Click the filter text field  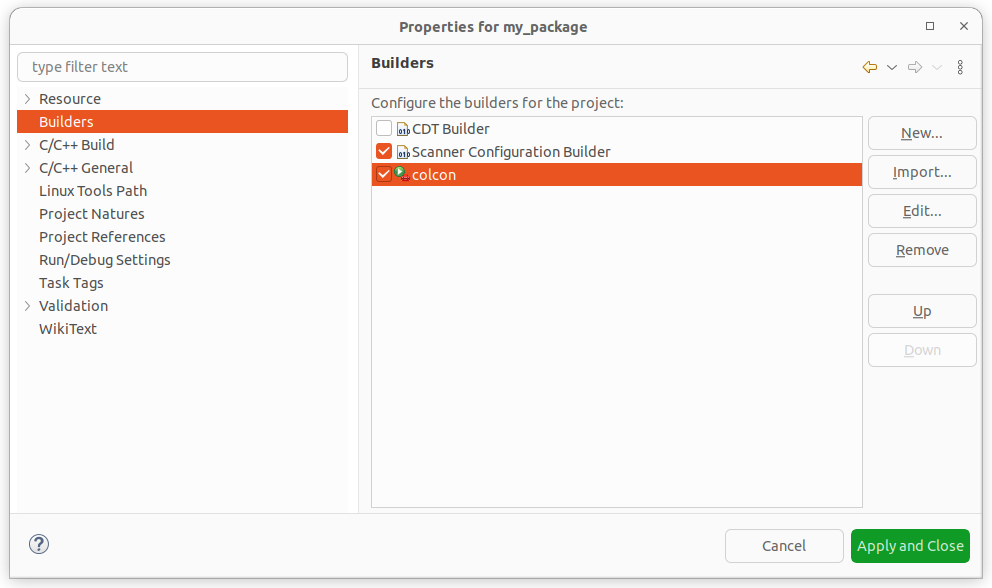tap(182, 66)
